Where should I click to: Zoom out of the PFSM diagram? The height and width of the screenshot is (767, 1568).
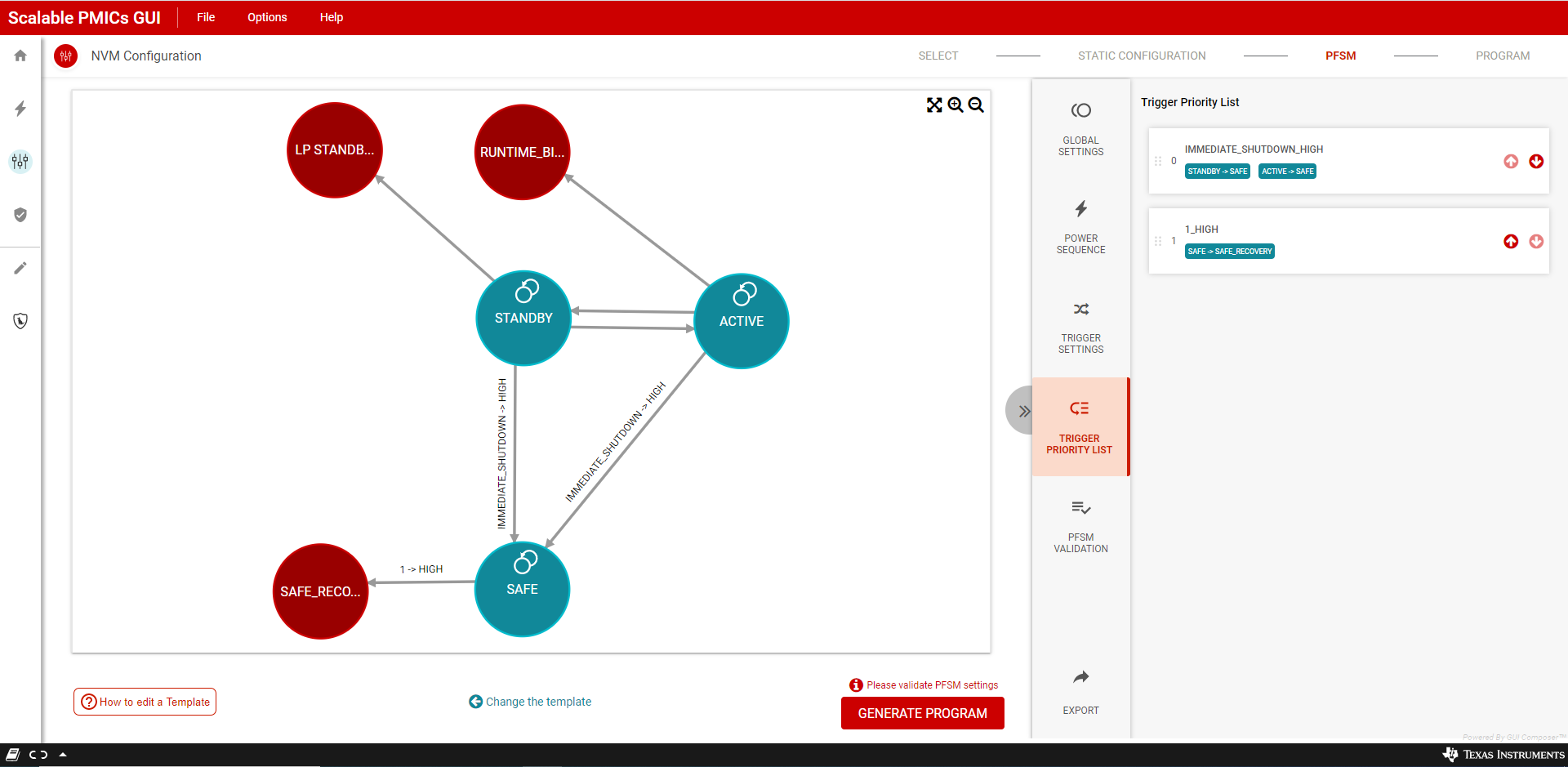[976, 105]
